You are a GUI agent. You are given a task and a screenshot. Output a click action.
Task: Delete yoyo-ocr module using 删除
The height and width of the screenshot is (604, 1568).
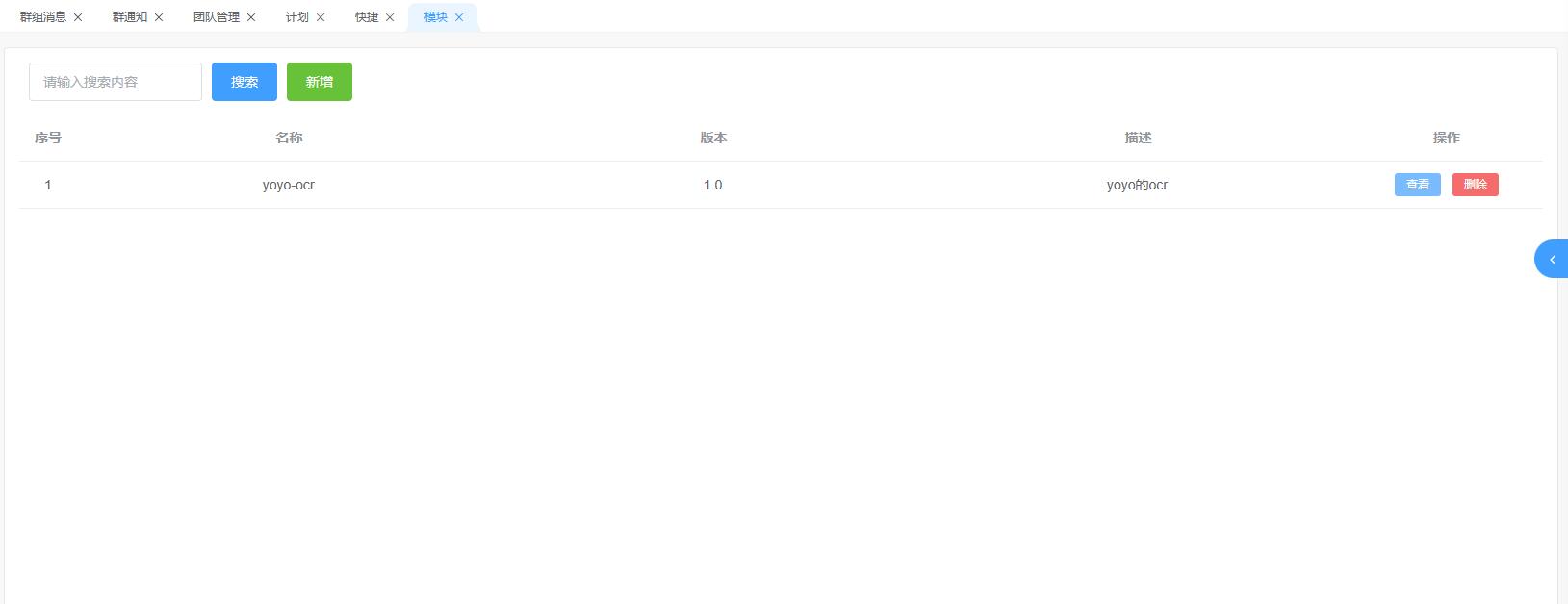pyautogui.click(x=1475, y=185)
